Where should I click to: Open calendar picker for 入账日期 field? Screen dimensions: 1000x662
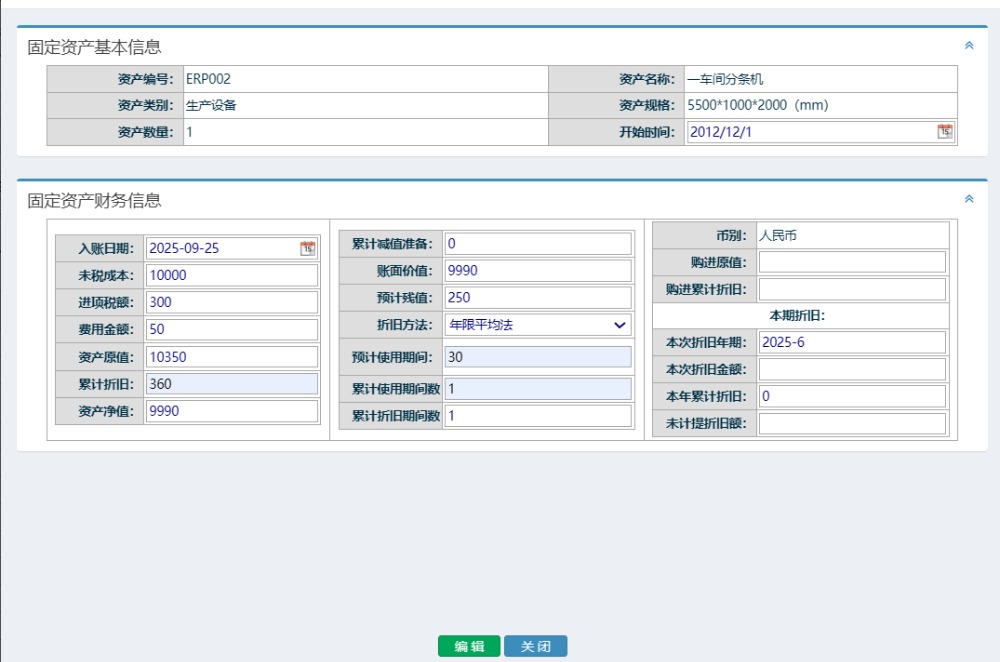(308, 249)
